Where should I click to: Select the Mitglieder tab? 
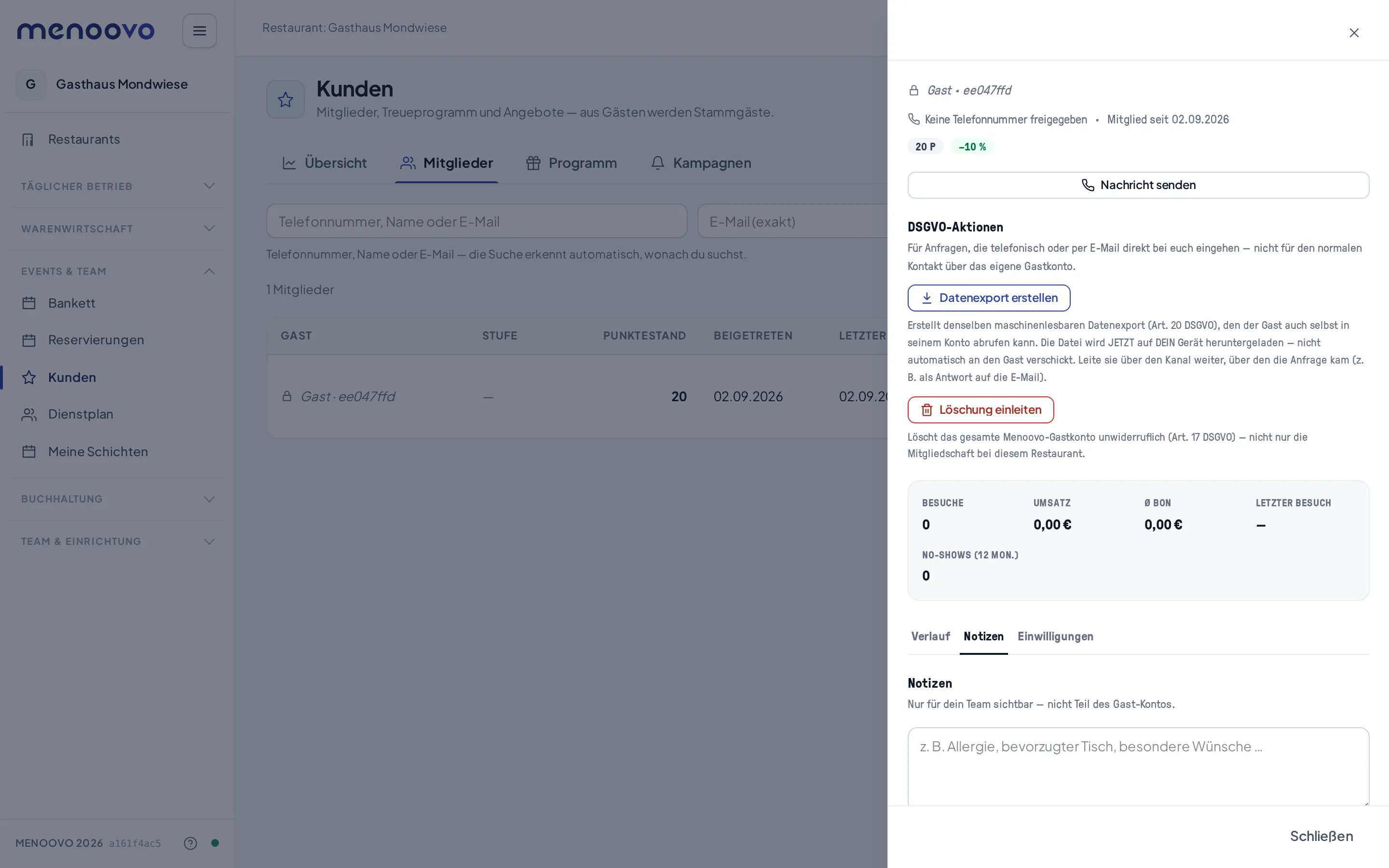[447, 163]
